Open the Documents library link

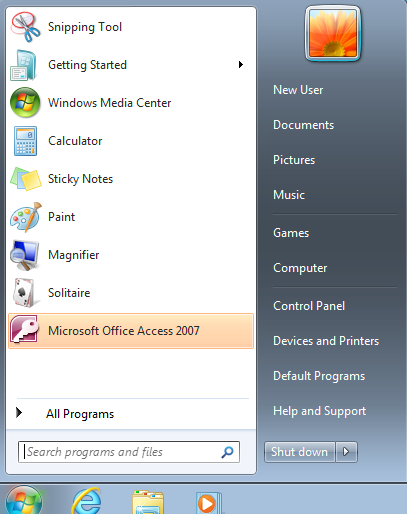303,125
